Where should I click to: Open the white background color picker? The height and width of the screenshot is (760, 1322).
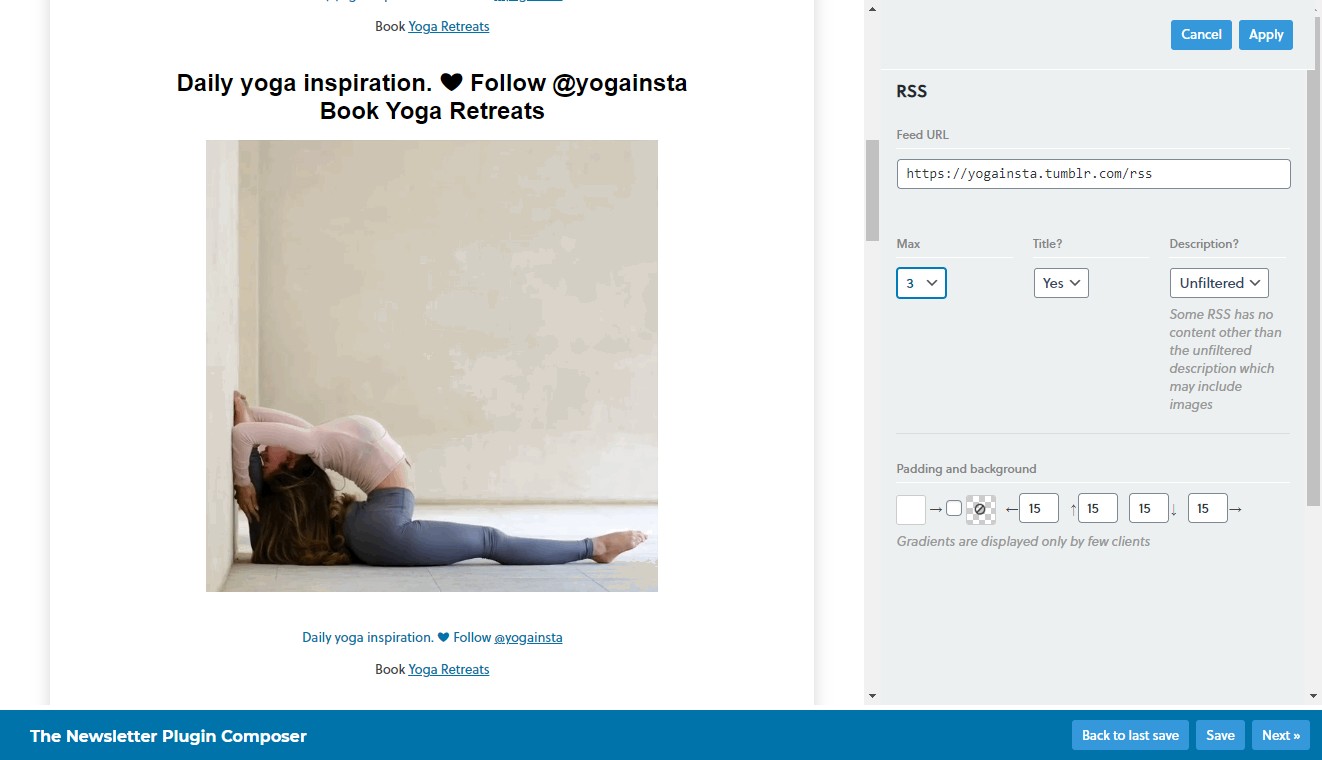click(x=911, y=509)
